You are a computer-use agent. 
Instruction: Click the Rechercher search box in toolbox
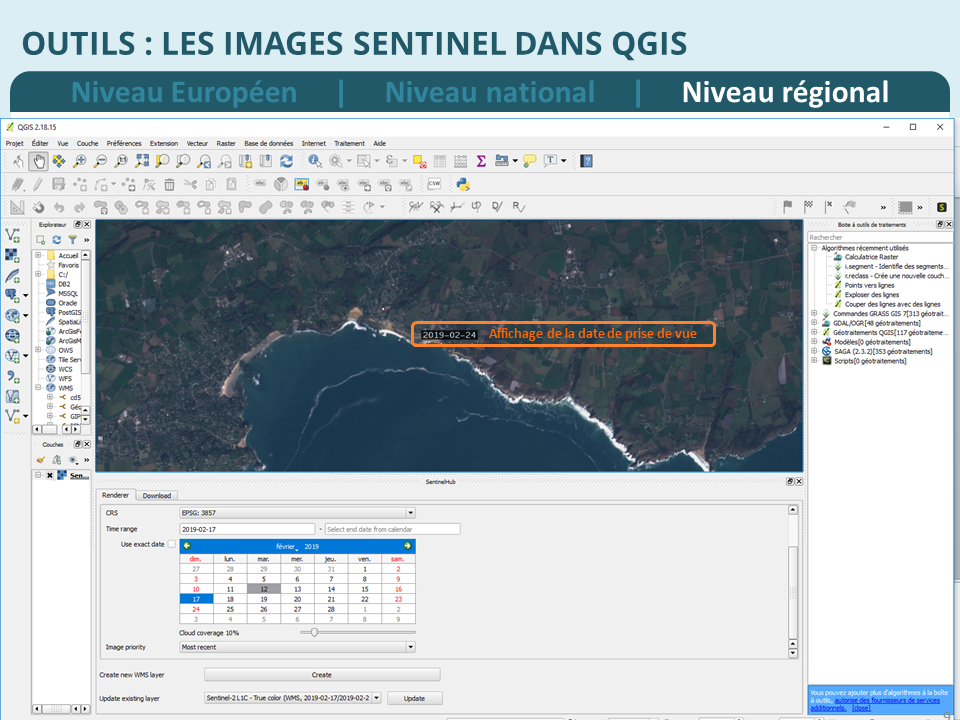pos(880,237)
